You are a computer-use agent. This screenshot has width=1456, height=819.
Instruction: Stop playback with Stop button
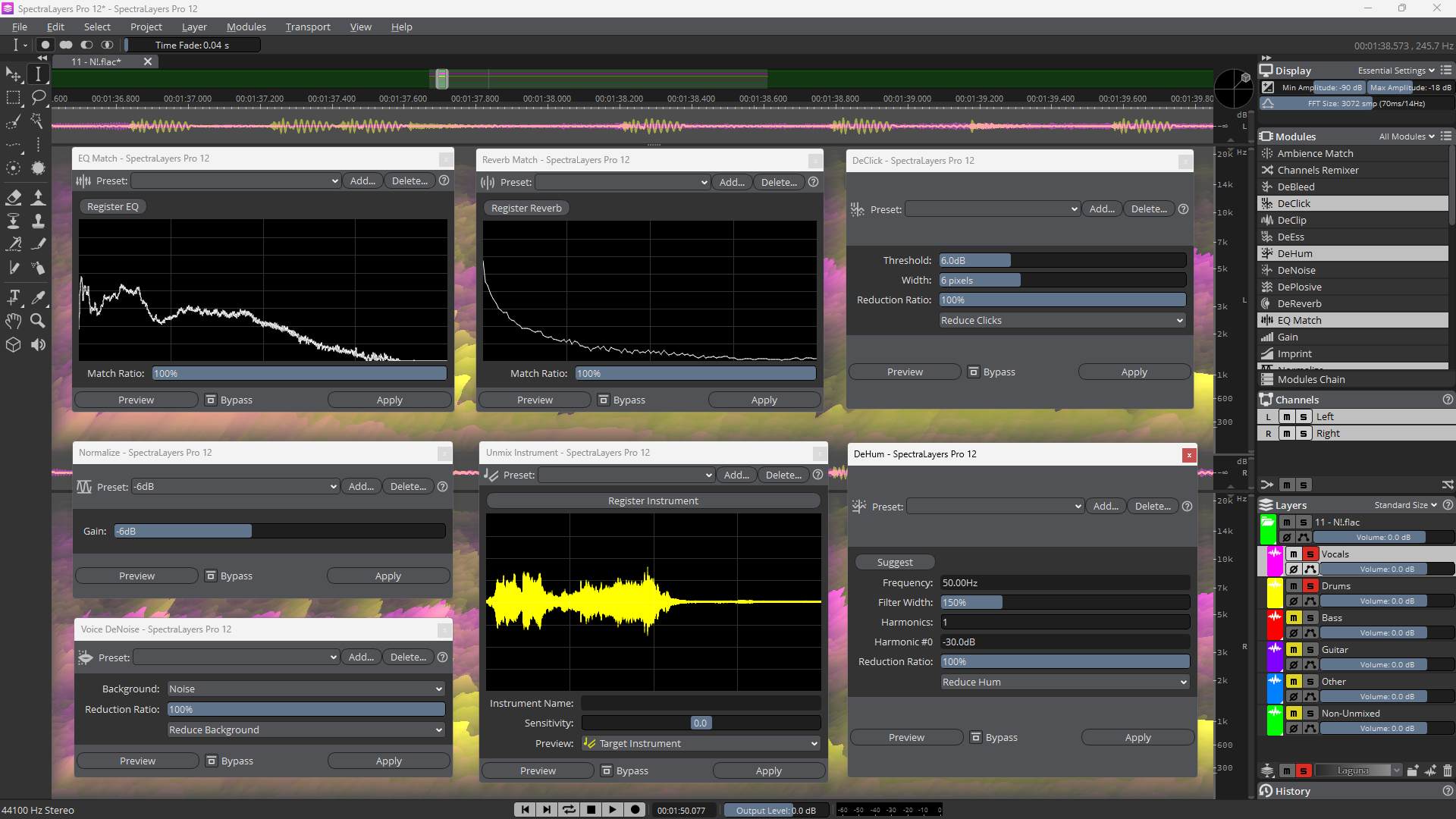point(591,810)
